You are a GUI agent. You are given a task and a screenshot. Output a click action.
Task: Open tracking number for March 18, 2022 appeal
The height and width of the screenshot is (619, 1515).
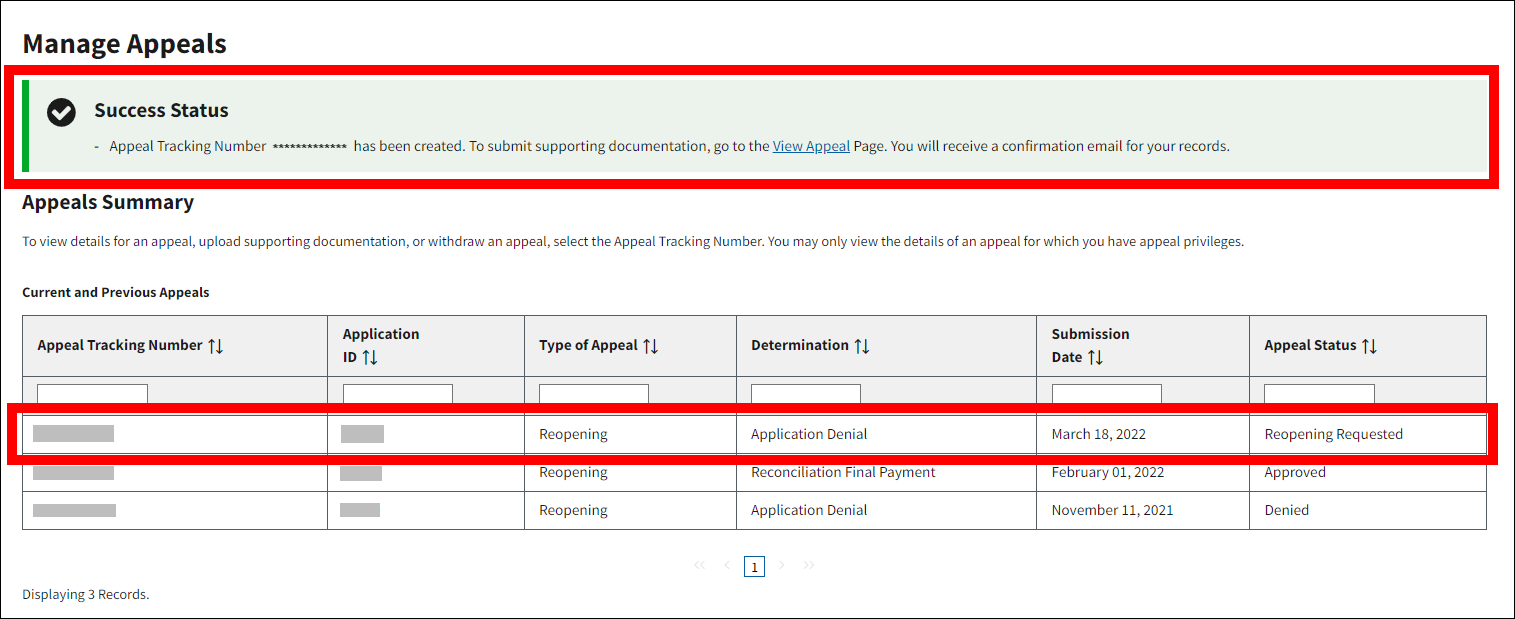click(73, 434)
